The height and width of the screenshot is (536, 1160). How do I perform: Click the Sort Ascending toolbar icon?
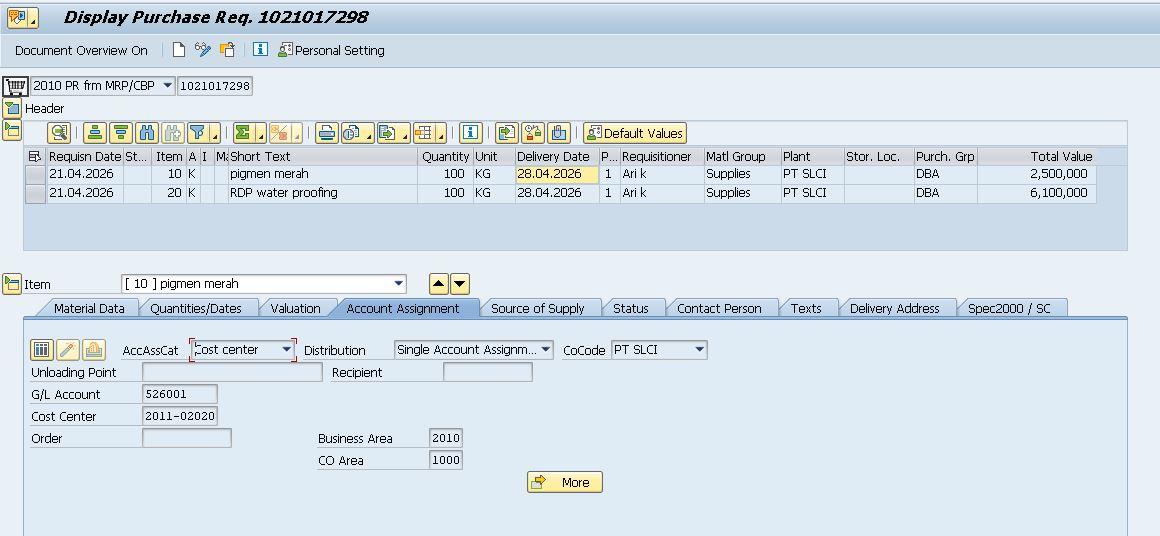(x=95, y=133)
